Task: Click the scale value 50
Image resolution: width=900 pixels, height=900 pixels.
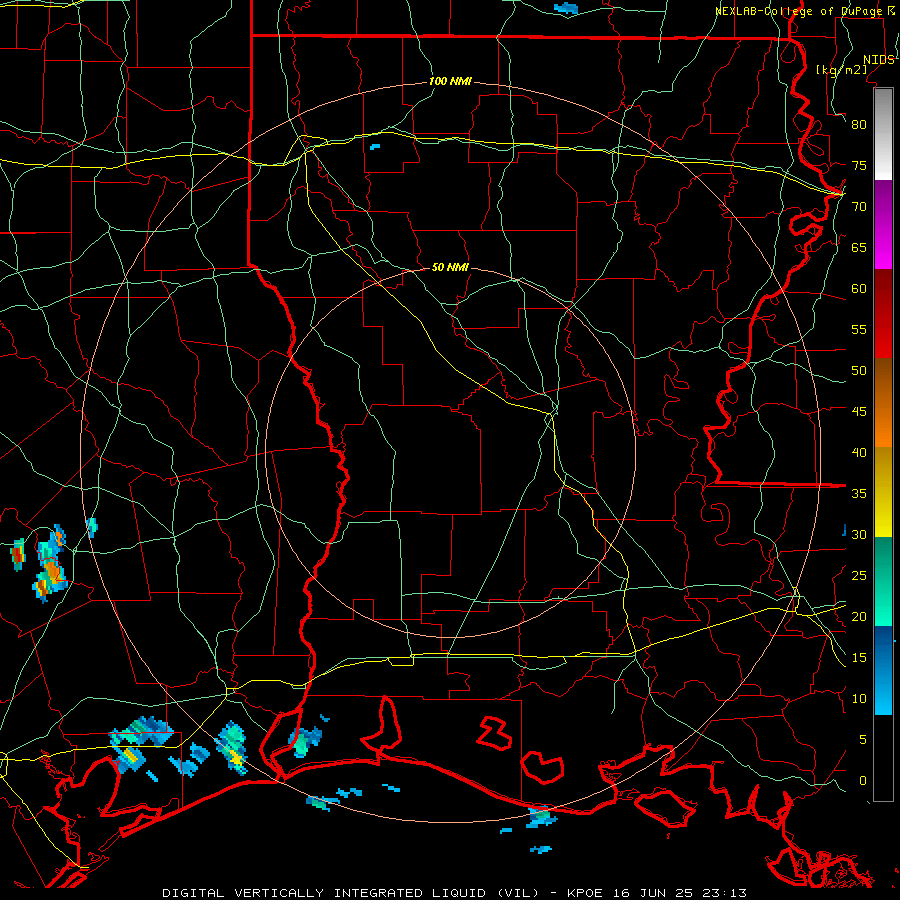Action: coord(859,371)
